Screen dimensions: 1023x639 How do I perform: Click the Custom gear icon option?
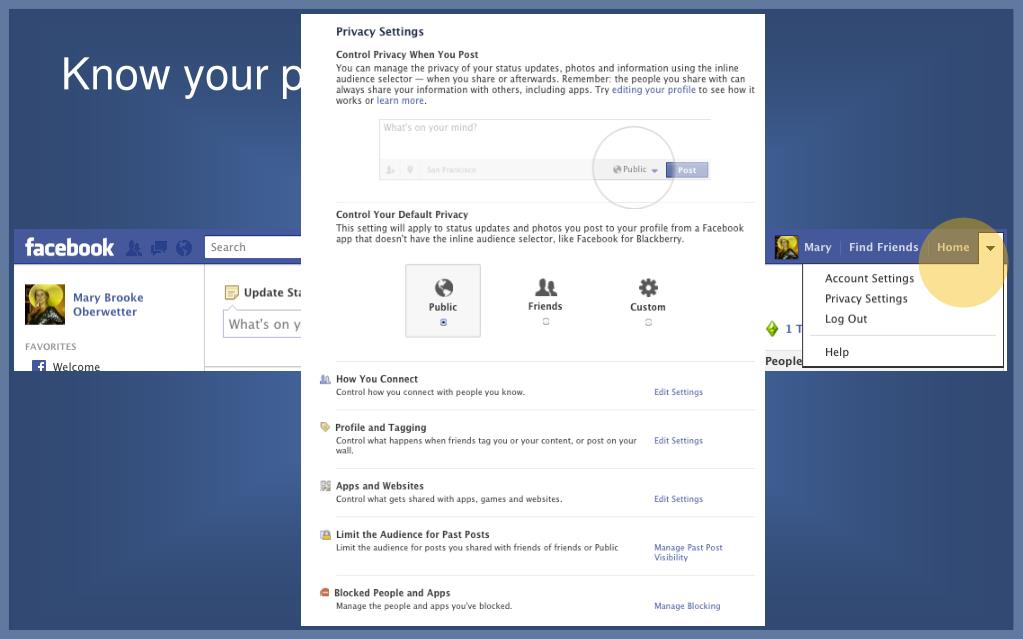pyautogui.click(x=648, y=287)
